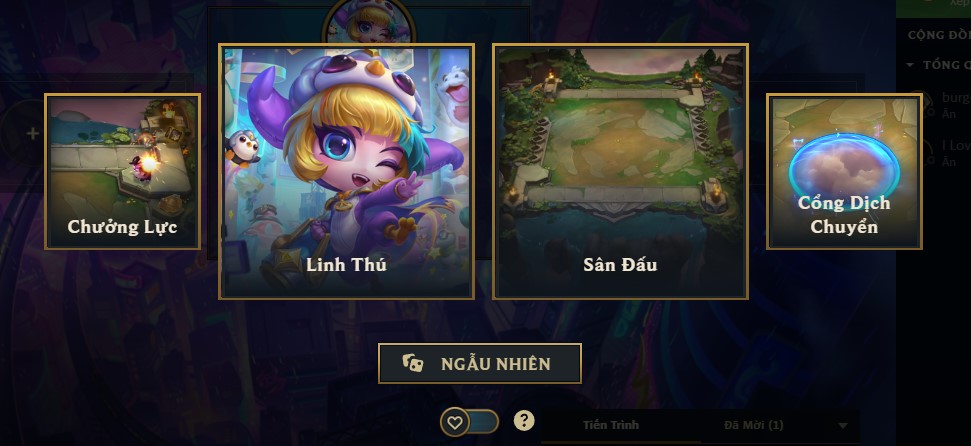Switch to the Tiến Trình tab
Screen dimensions: 971x446
point(611,425)
